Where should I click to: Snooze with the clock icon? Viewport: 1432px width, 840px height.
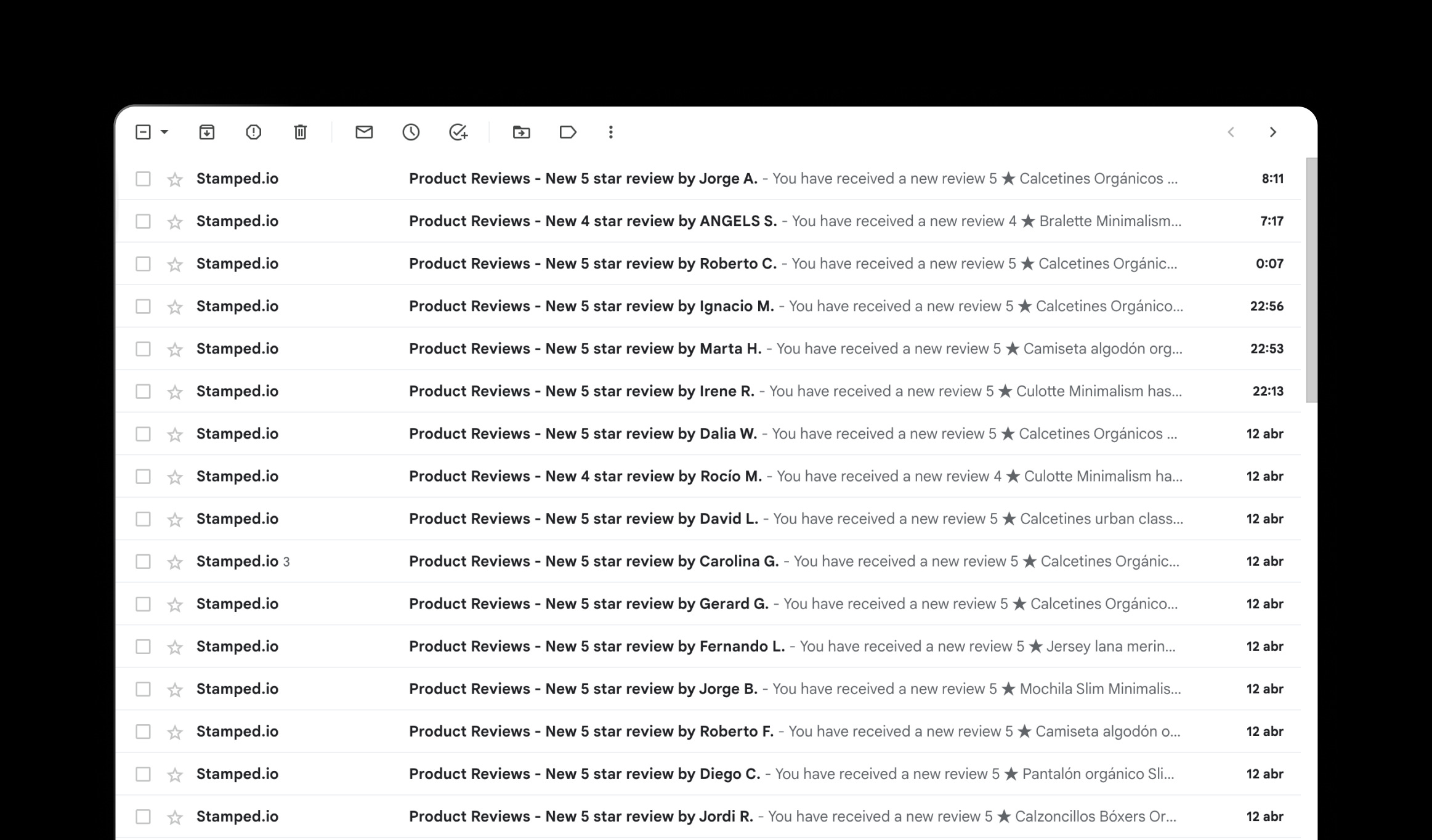coord(411,132)
